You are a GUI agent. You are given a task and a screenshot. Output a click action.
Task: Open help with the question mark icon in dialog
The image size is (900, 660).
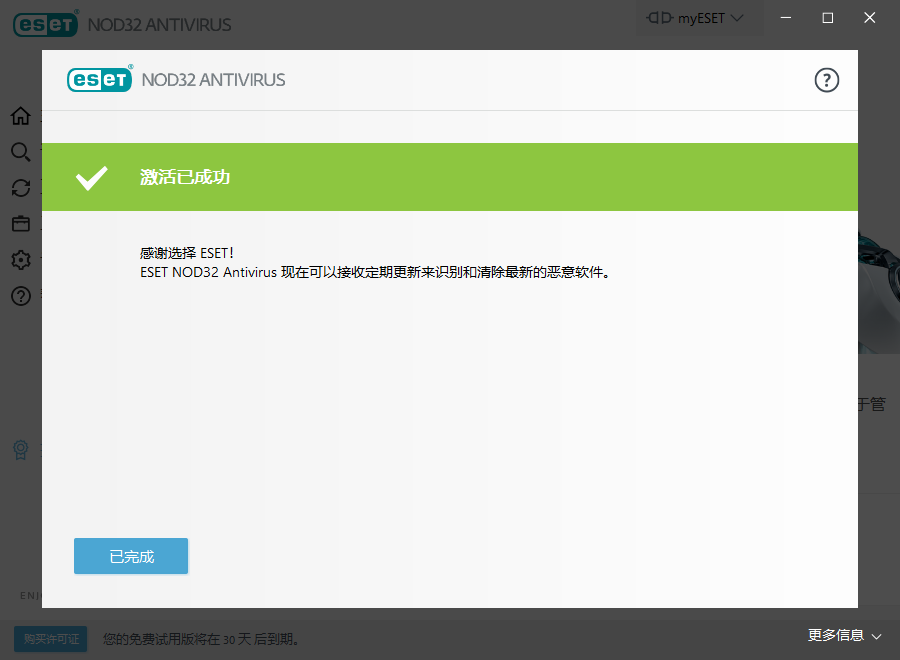click(x=827, y=80)
